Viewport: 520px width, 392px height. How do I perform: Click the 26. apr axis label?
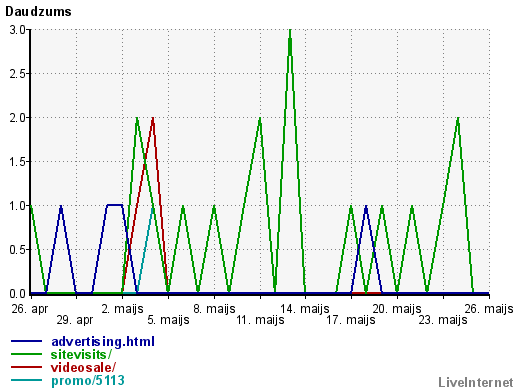pos(30,309)
